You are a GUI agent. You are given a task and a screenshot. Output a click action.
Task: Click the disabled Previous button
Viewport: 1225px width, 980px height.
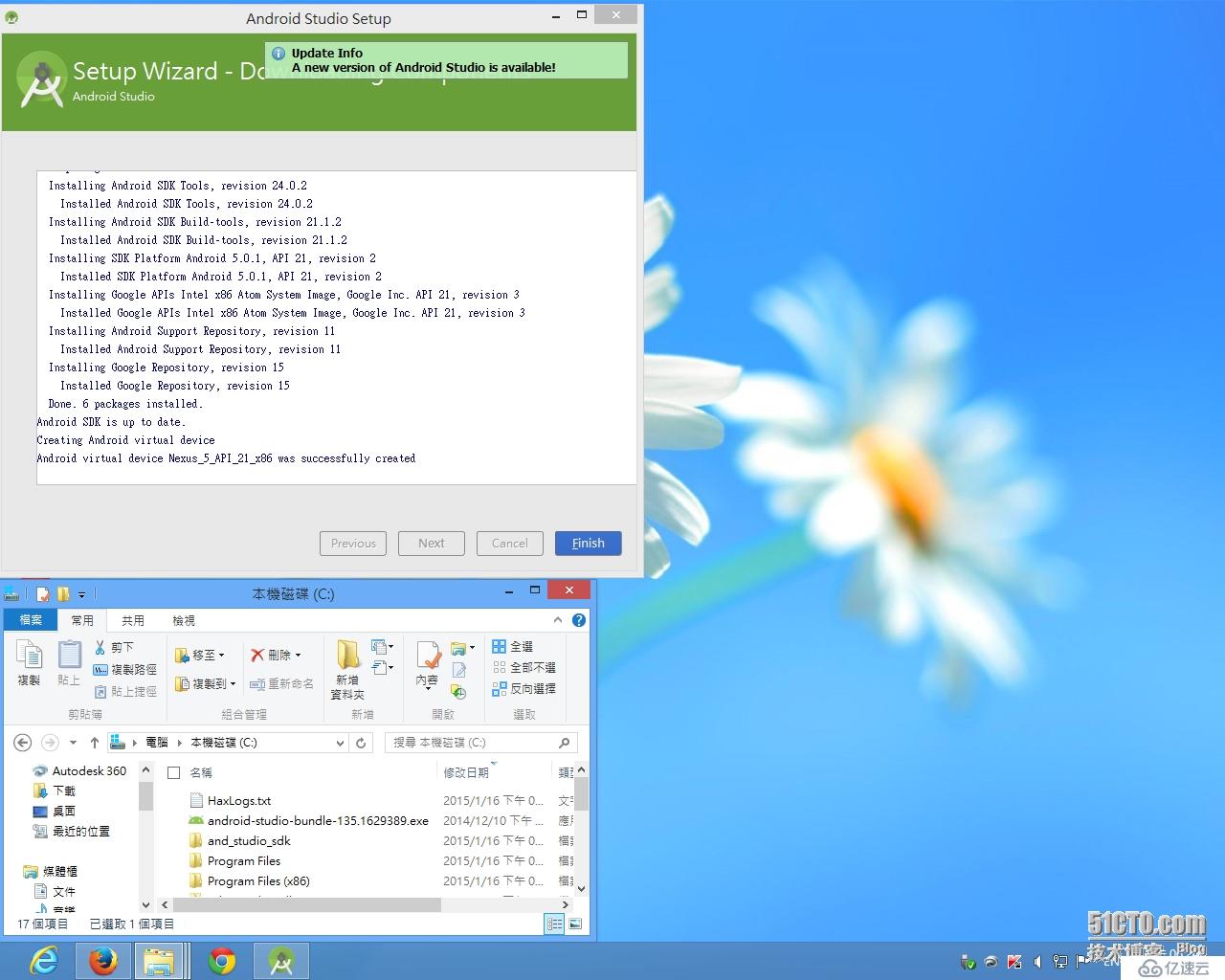point(353,544)
